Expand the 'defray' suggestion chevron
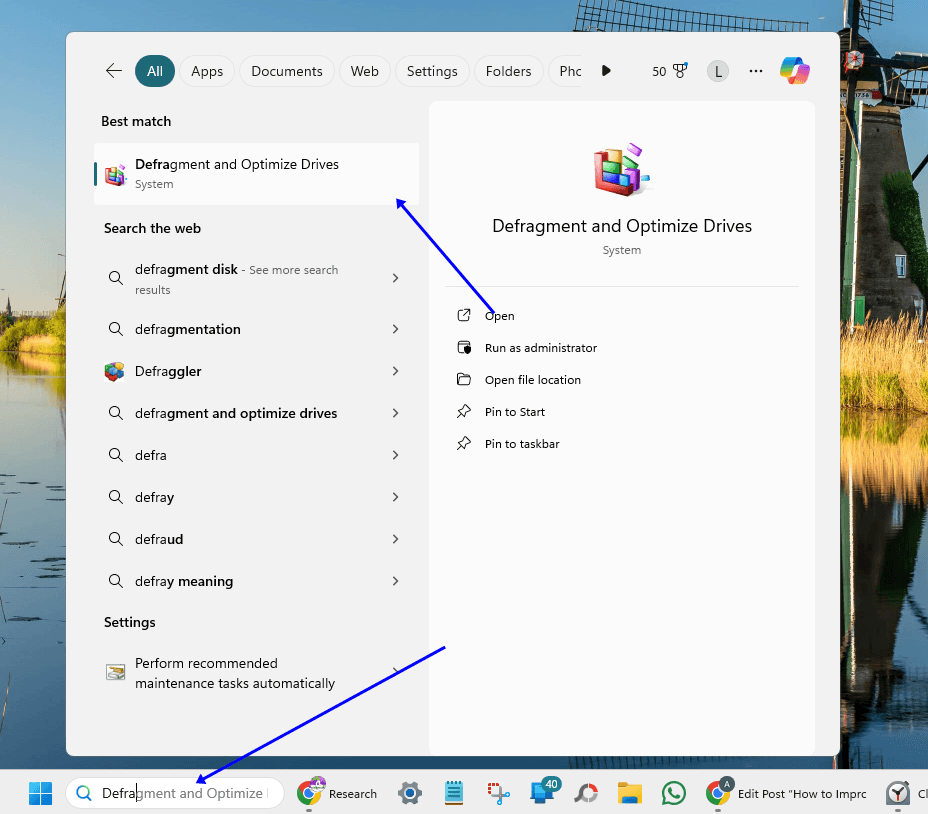Screen dimensions: 928x814 [395, 497]
